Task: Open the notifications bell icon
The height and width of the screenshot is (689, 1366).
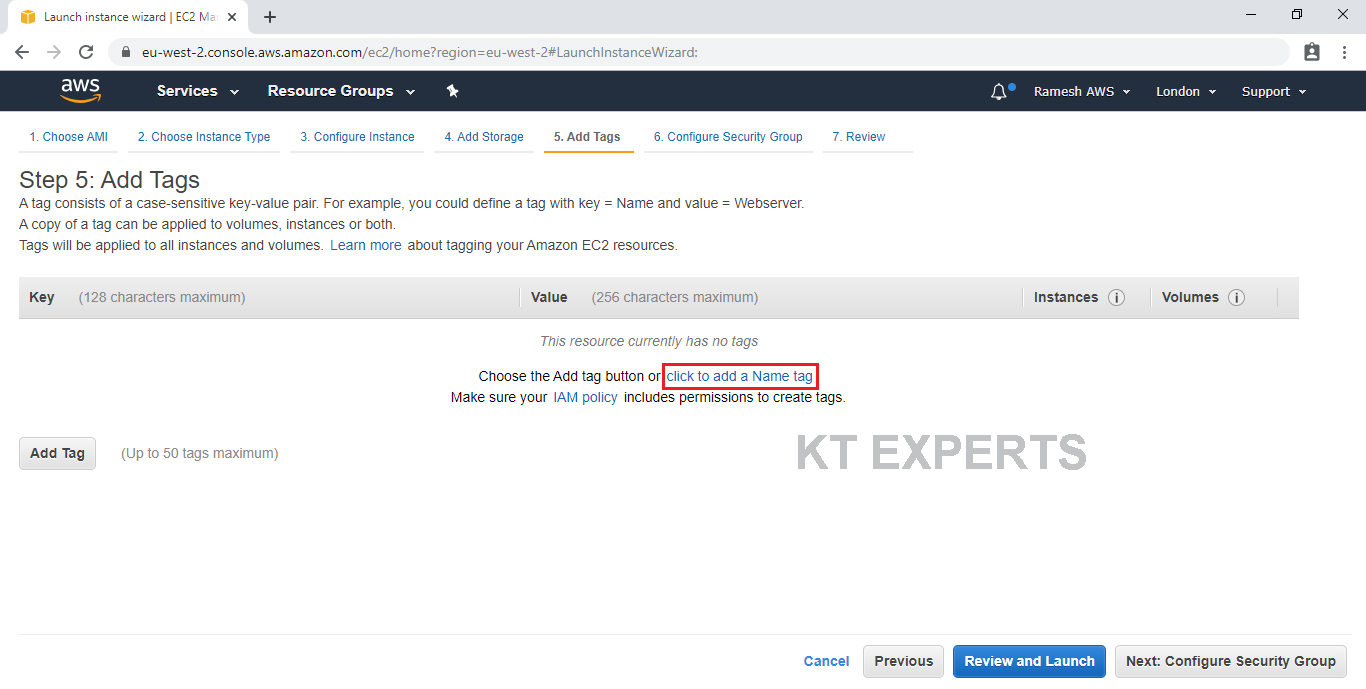Action: click(x=999, y=91)
